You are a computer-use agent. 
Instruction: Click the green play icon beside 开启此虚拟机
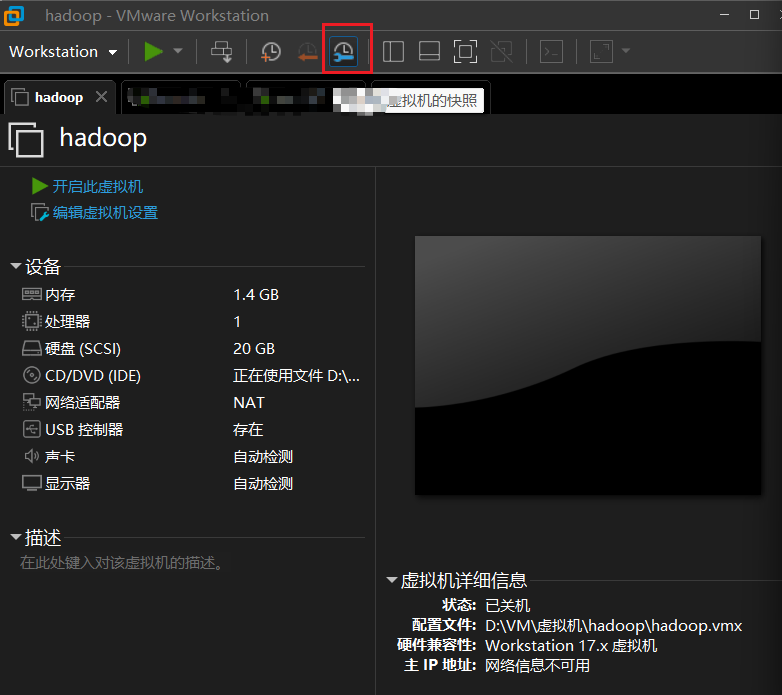pos(39,186)
